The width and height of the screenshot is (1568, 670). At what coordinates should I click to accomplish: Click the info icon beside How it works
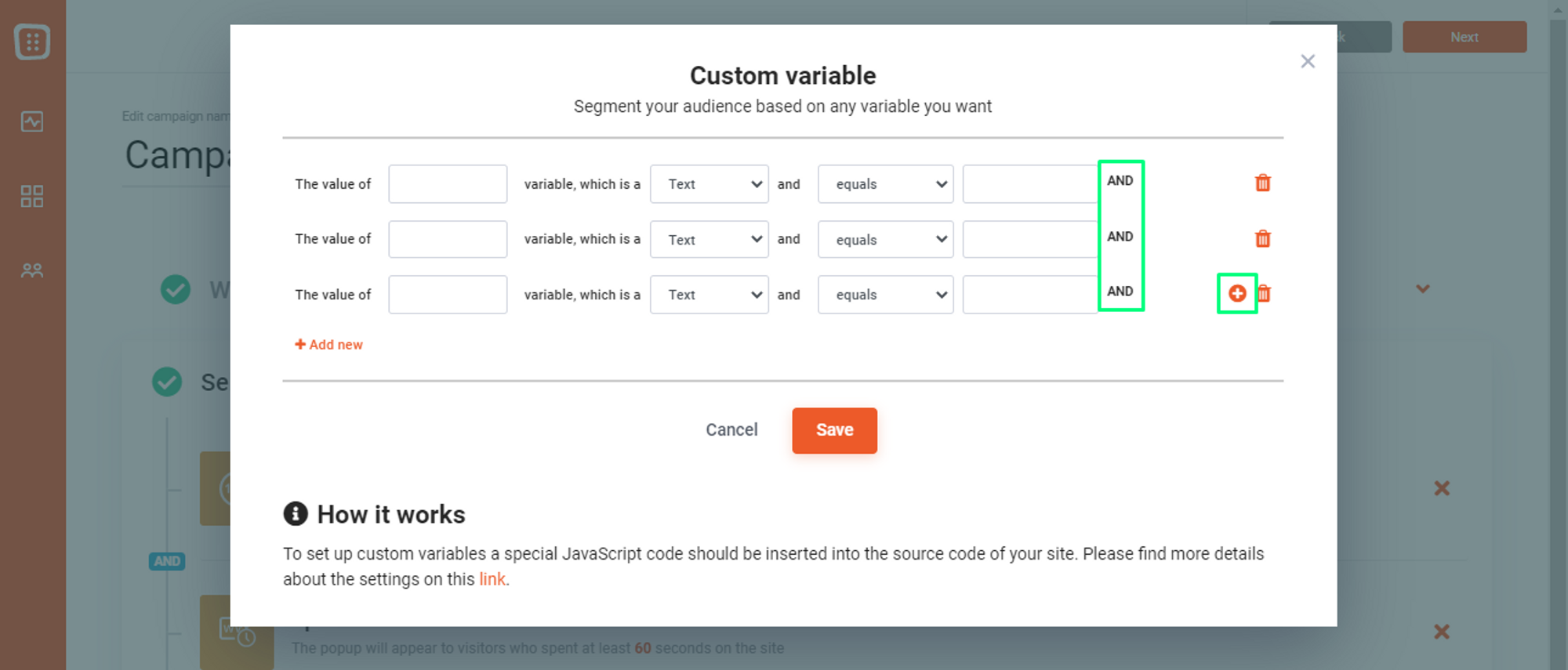pos(296,513)
